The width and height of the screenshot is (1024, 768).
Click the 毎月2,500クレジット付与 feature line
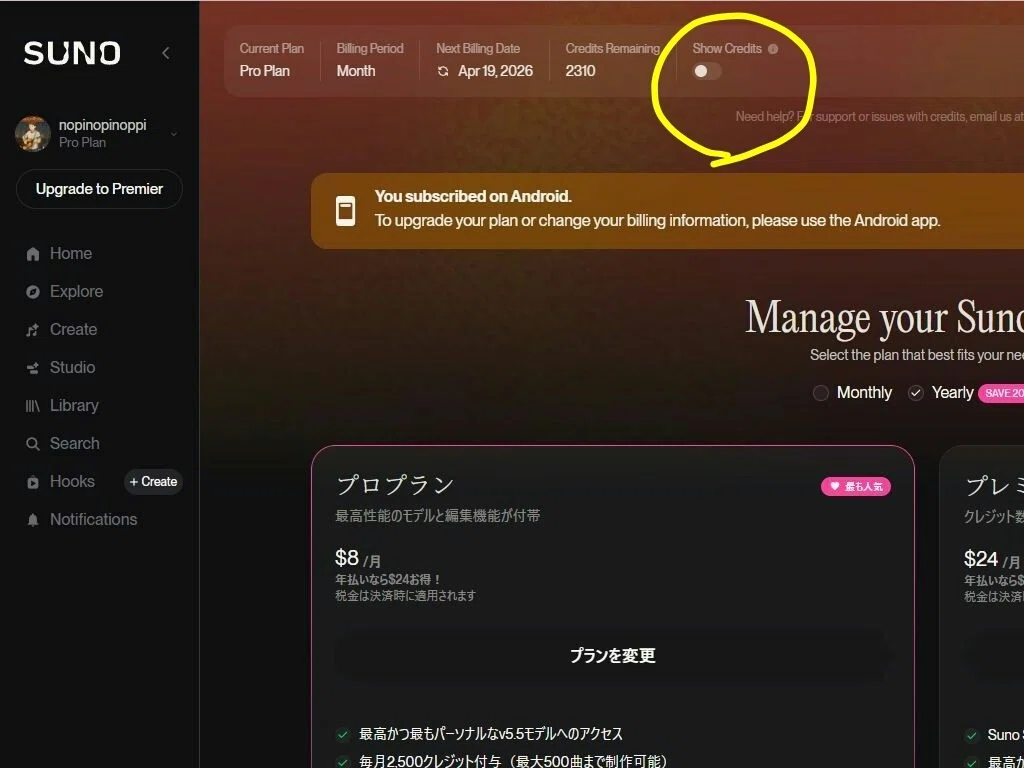pos(513,761)
